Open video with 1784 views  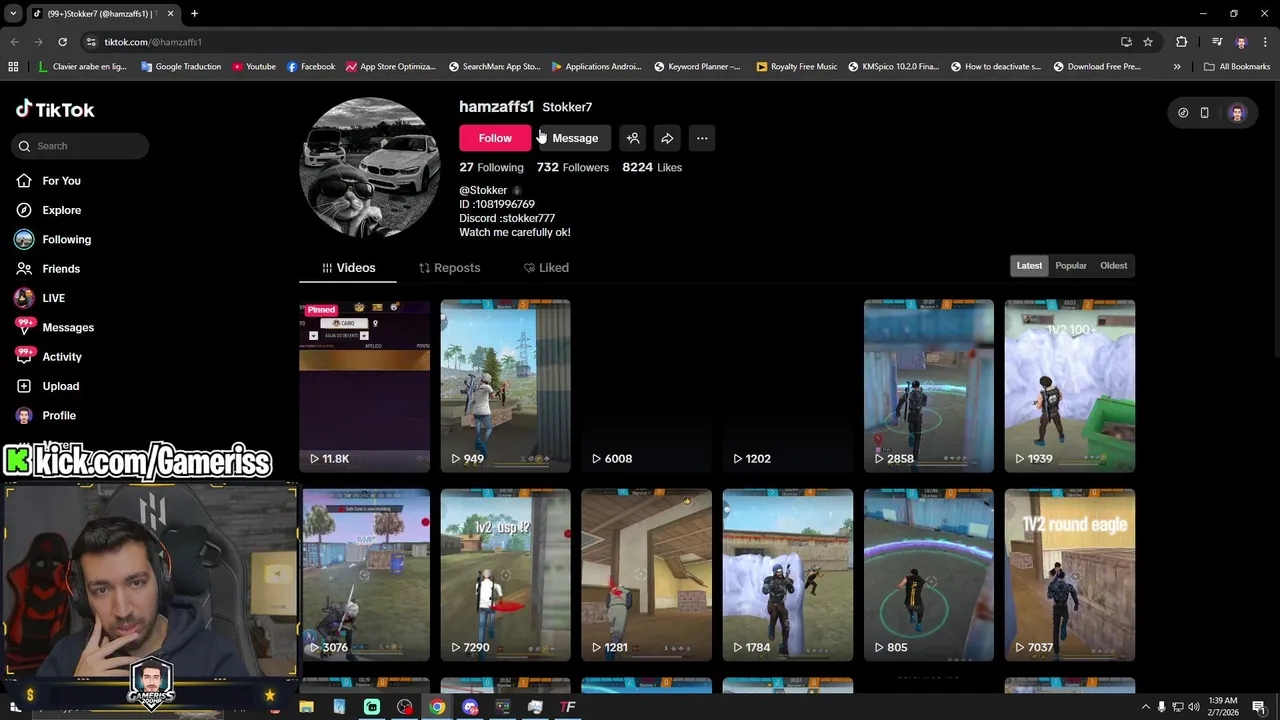pyautogui.click(x=787, y=575)
